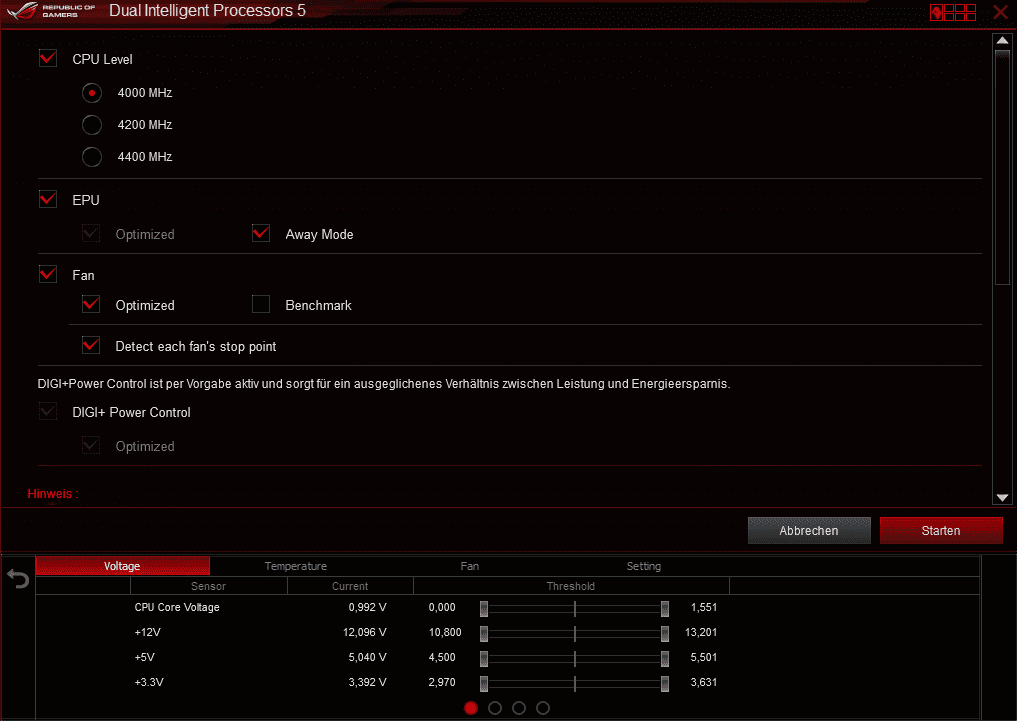Image resolution: width=1017 pixels, height=721 pixels.
Task: Click the 0,992 V current value
Action: pyautogui.click(x=367, y=607)
